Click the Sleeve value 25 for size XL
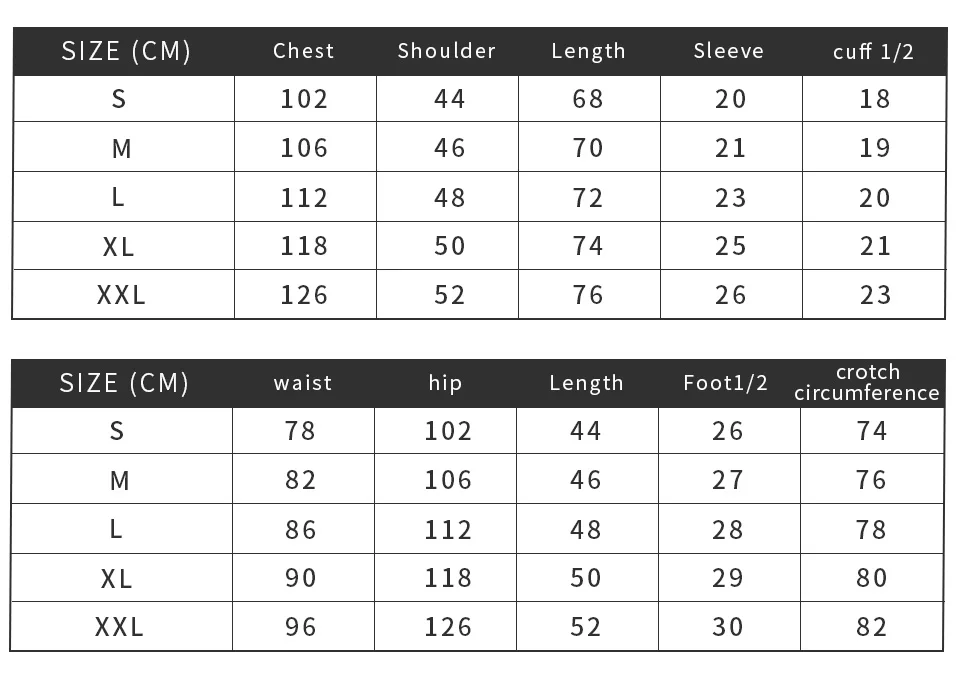The height and width of the screenshot is (678, 960). pyautogui.click(x=731, y=246)
